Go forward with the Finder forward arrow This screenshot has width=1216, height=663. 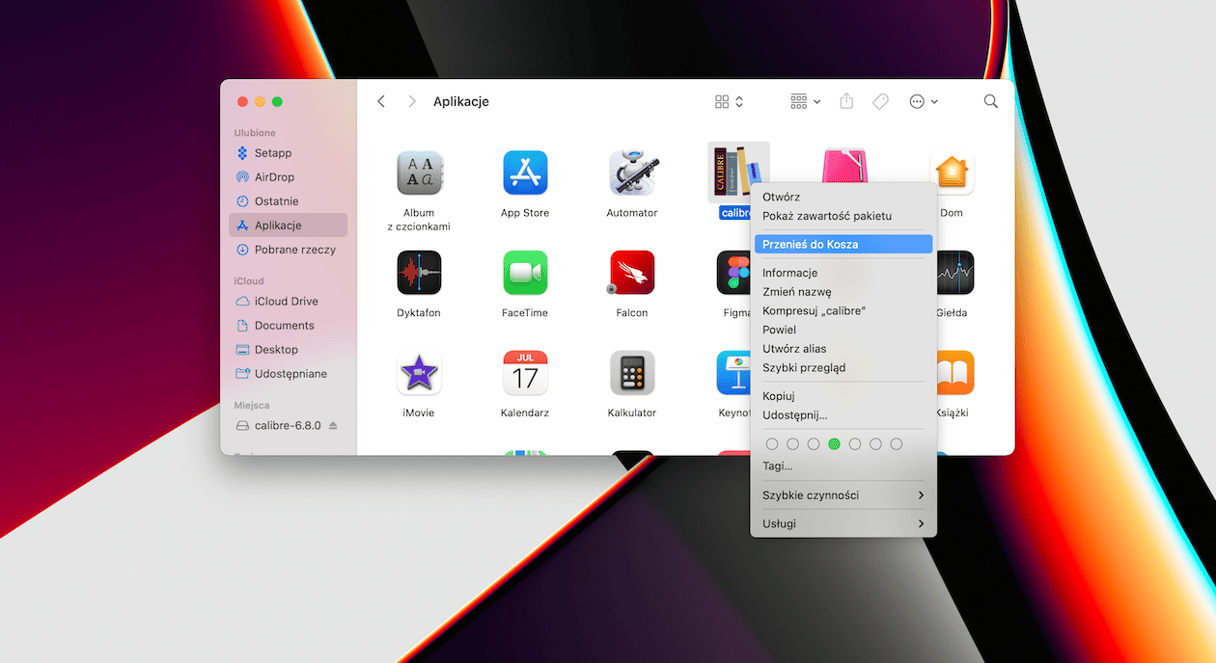coord(411,102)
